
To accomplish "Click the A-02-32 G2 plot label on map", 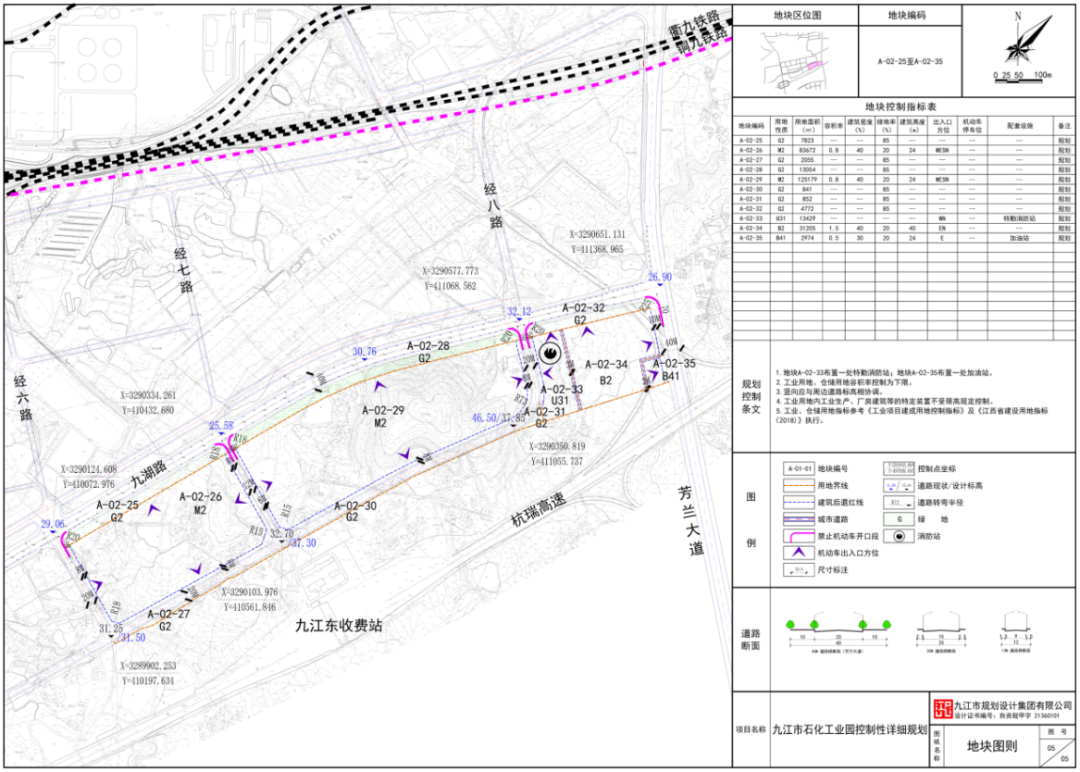I will coord(583,313).
